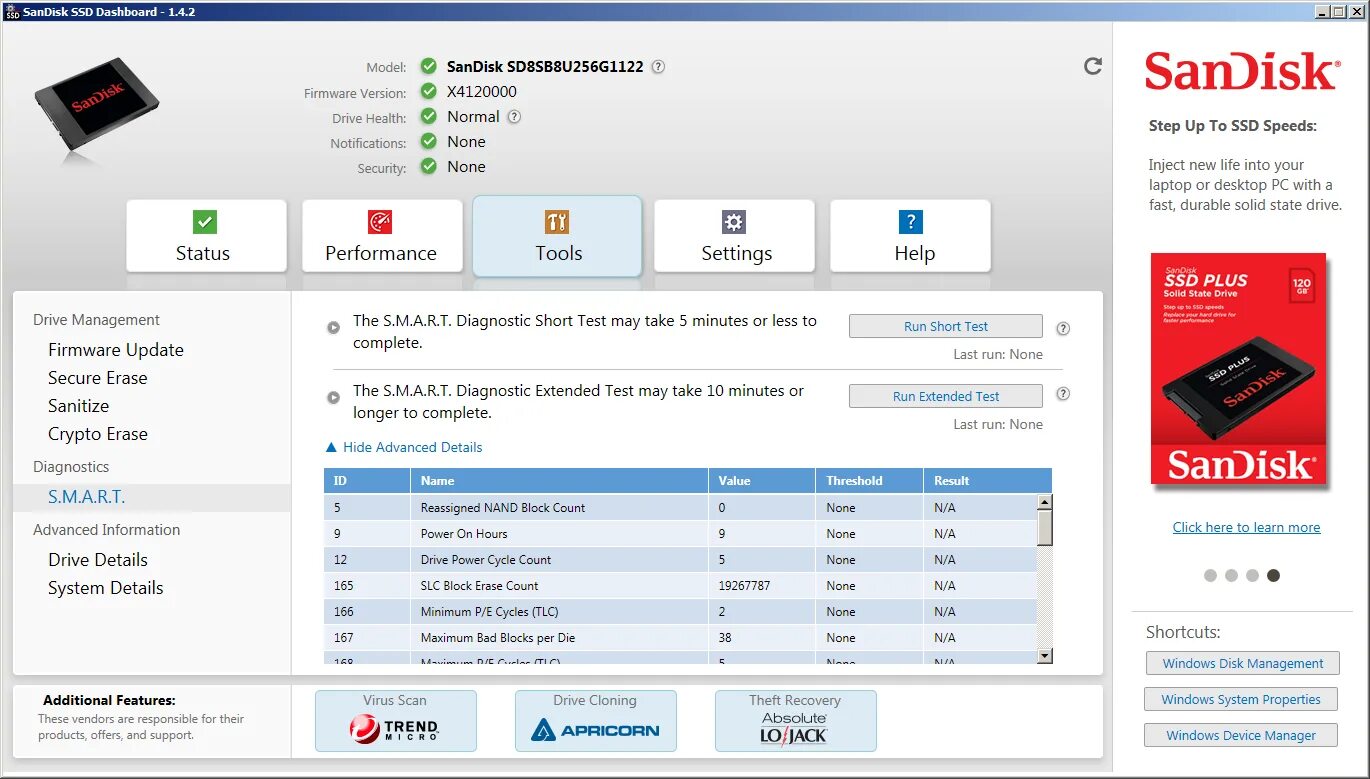Click the model name SanDisk SD8SB8U256G1122
This screenshot has width=1370, height=779.
click(545, 67)
